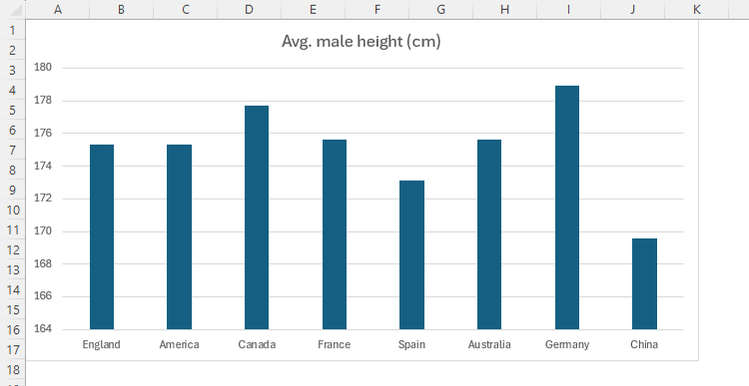
Task: Click the 164 value on vertical axis
Action: pyautogui.click(x=43, y=329)
